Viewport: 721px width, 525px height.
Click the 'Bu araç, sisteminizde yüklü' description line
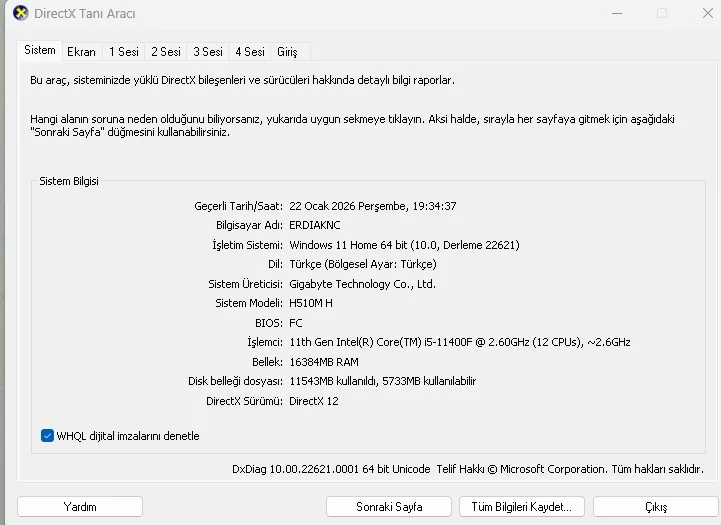coord(242,80)
